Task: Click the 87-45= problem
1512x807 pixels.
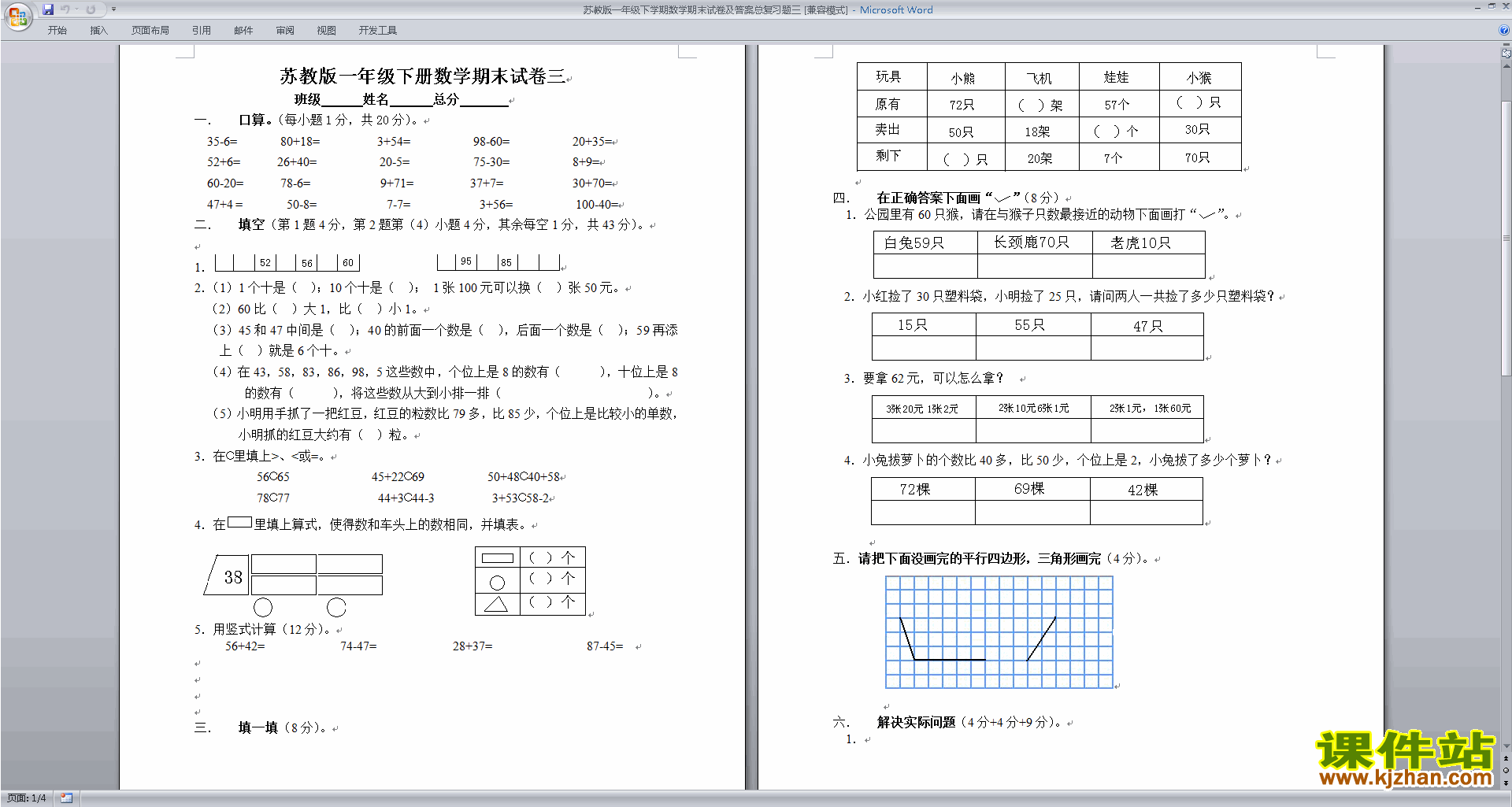Action: tap(605, 646)
